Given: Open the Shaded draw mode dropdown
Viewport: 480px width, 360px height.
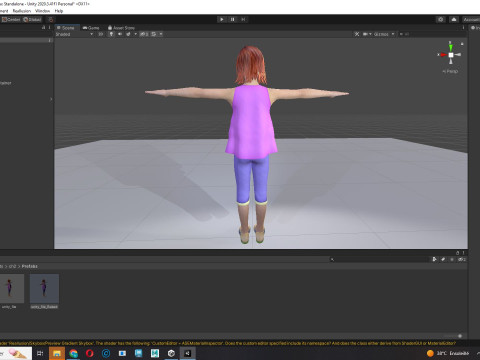Looking at the screenshot, I should (74, 34).
